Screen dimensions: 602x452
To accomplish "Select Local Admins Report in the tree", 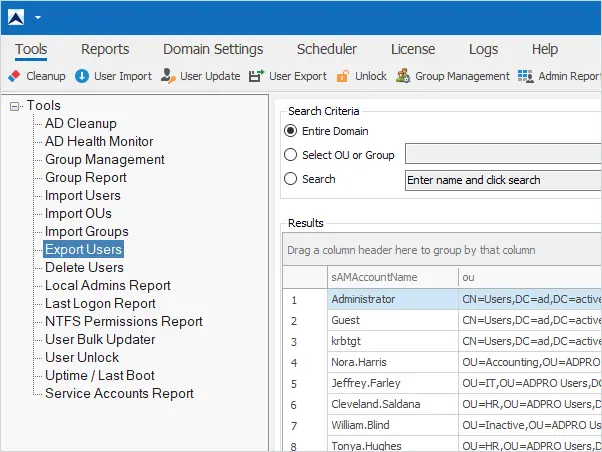I will click(x=108, y=285).
